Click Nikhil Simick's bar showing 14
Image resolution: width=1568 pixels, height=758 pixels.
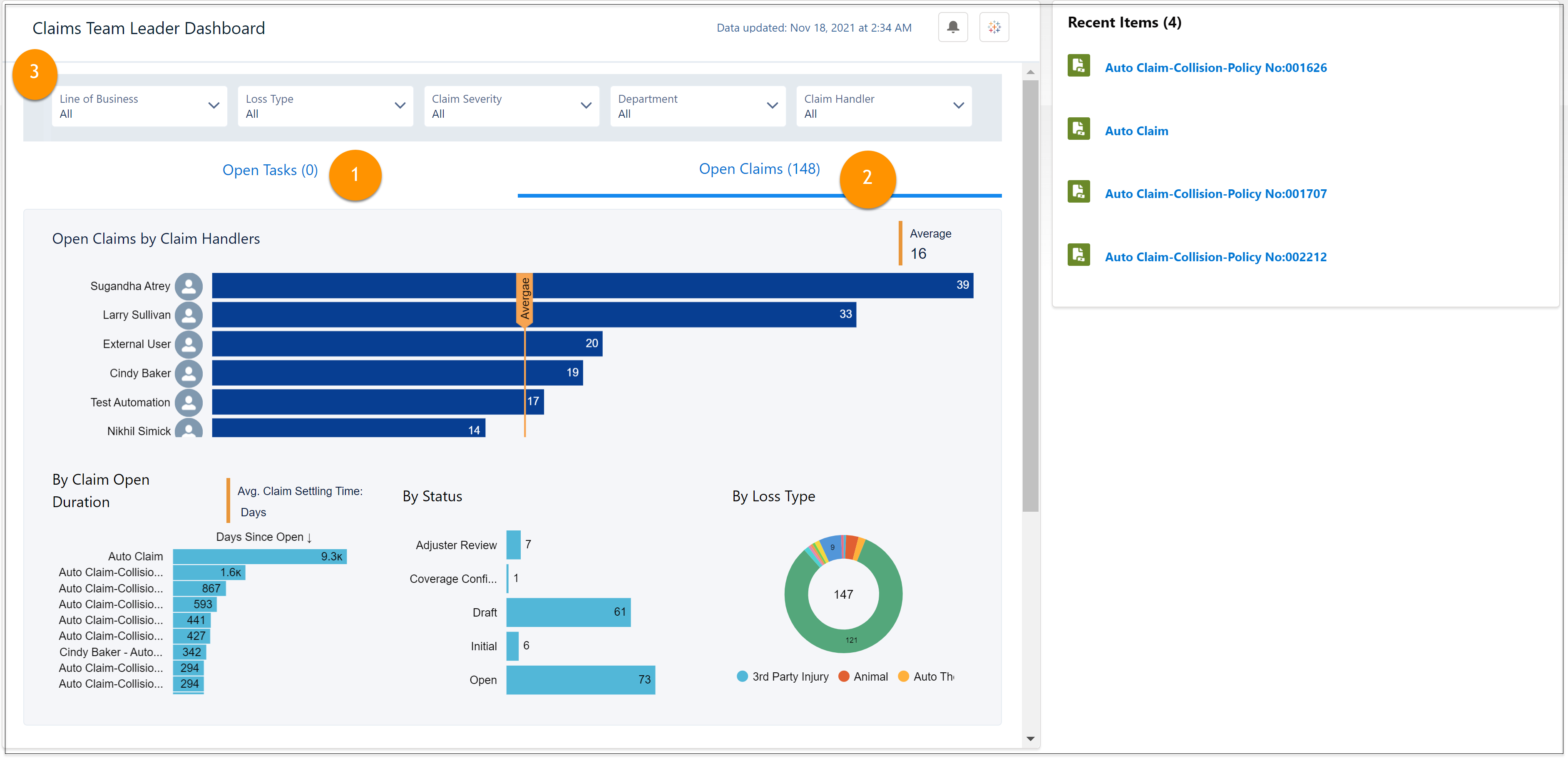click(349, 428)
